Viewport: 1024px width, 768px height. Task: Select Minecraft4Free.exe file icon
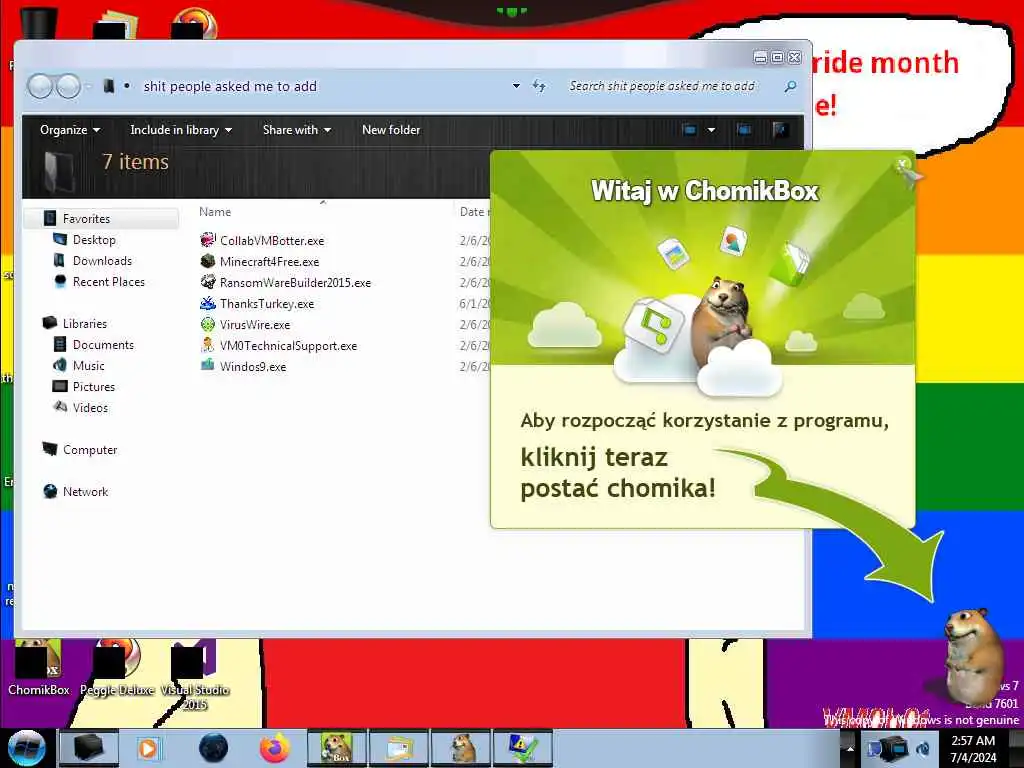pos(208,261)
